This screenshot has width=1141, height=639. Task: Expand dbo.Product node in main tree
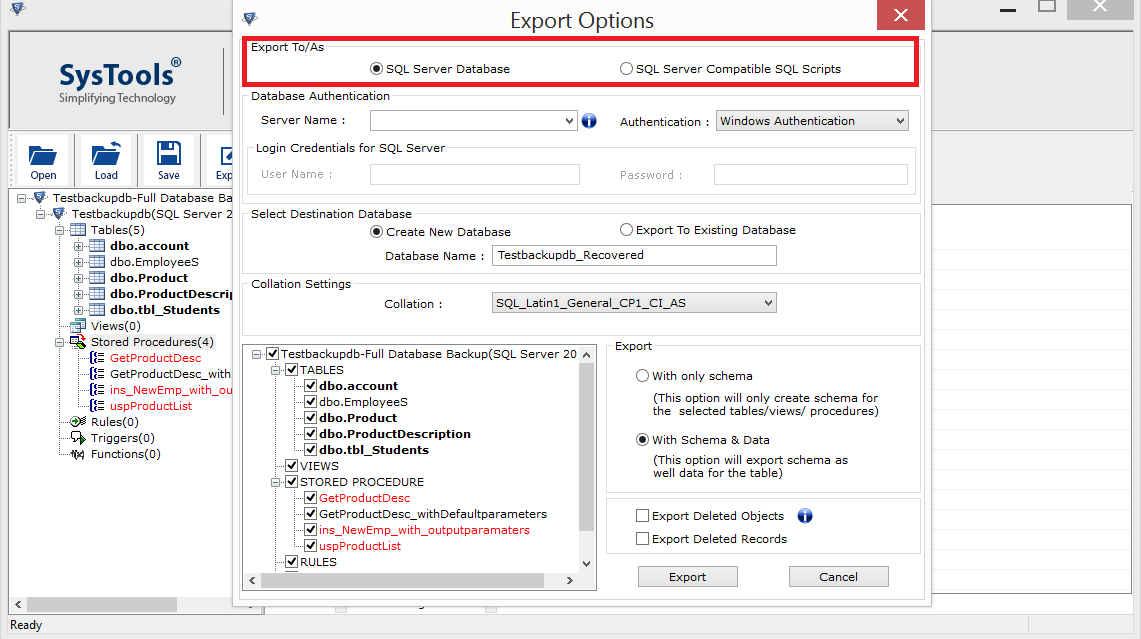[x=78, y=278]
